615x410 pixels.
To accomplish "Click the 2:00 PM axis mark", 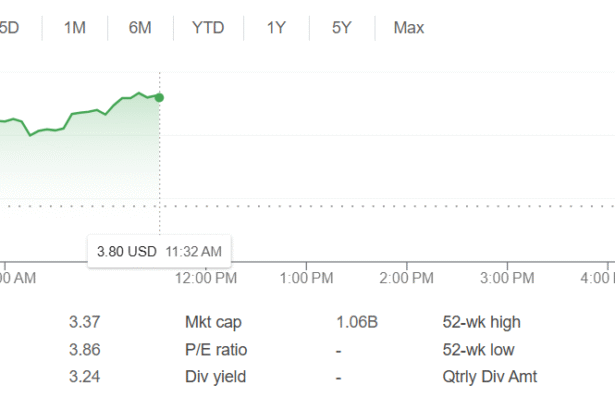I will coord(407,277).
